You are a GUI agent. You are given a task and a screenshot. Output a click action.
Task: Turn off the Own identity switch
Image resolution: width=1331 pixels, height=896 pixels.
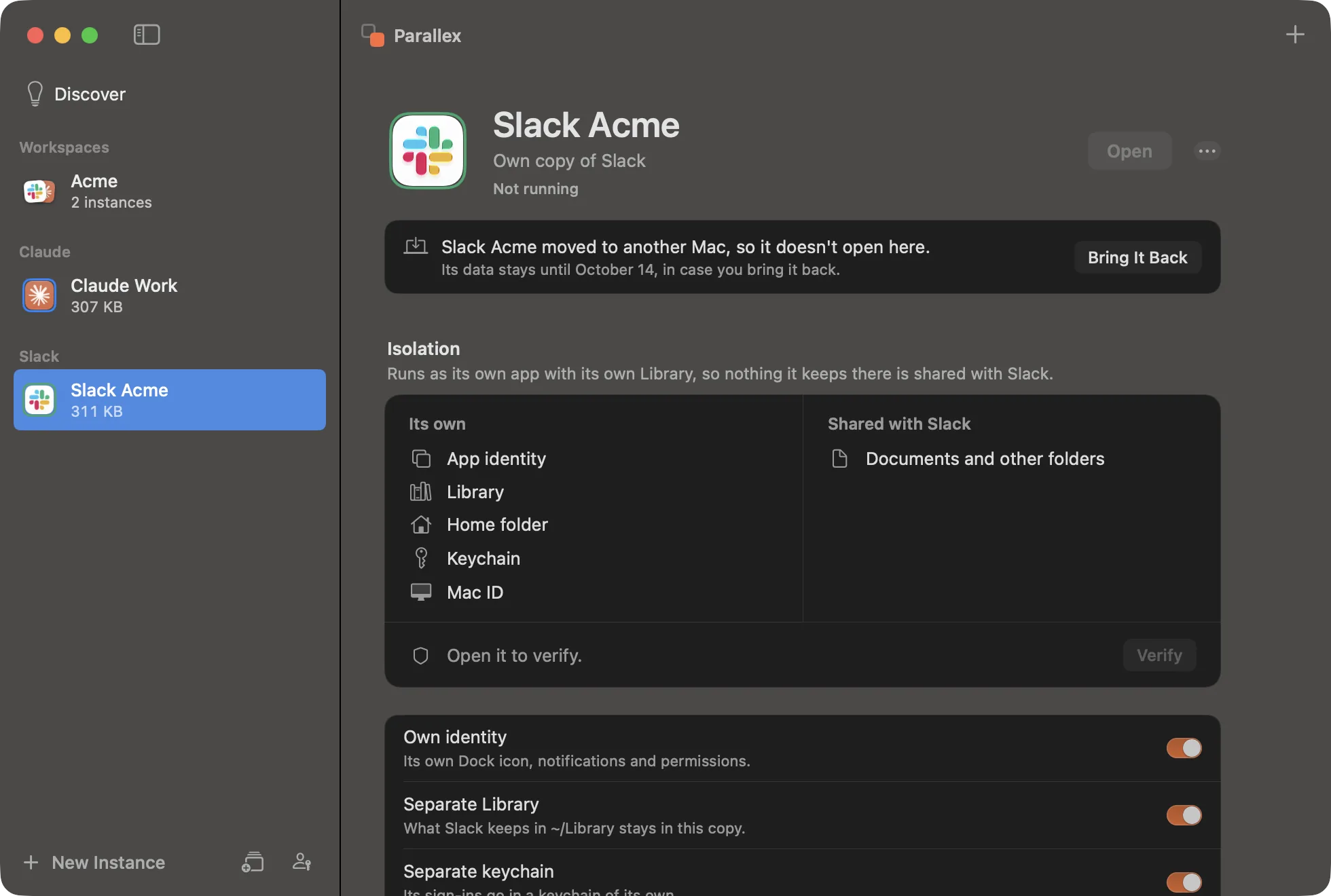(1184, 748)
